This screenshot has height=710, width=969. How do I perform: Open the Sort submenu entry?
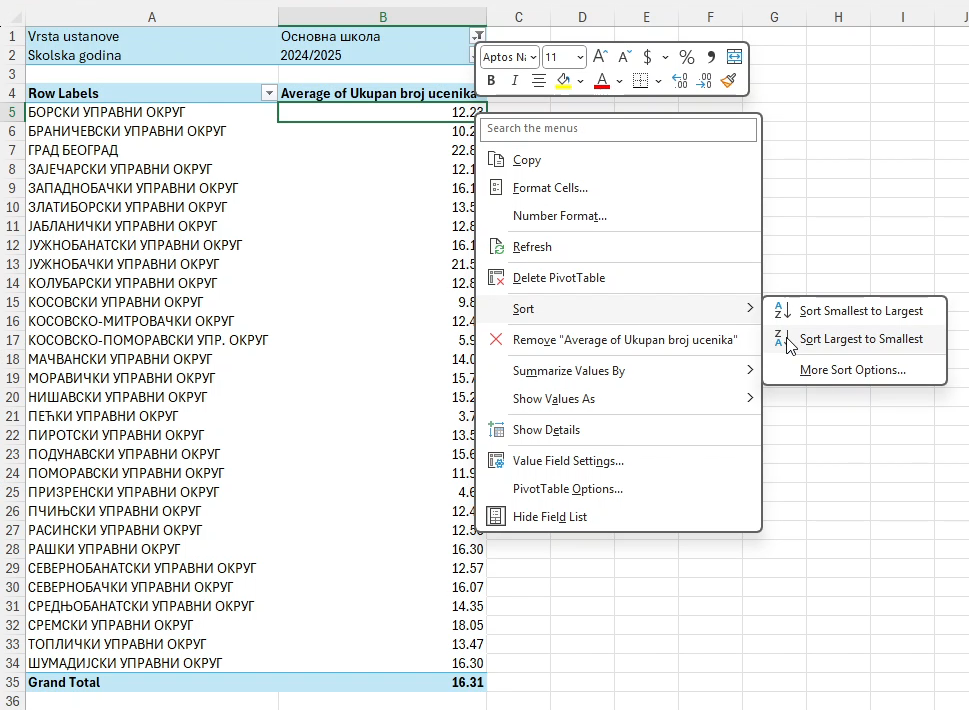(x=620, y=308)
